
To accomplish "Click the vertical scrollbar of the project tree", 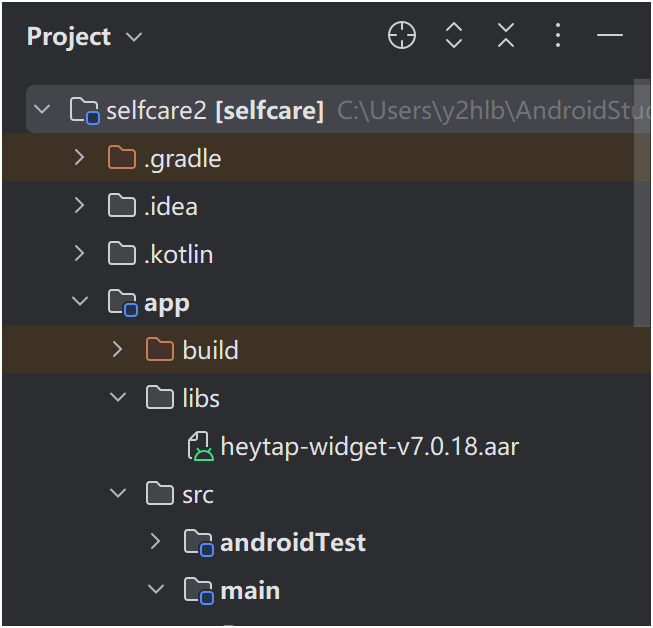I will [643, 200].
